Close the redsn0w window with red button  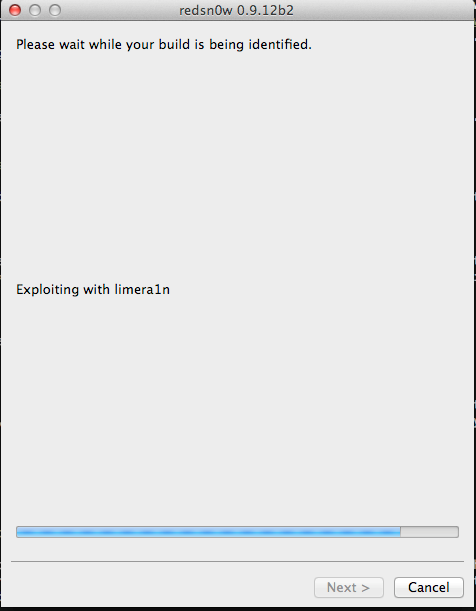click(15, 10)
